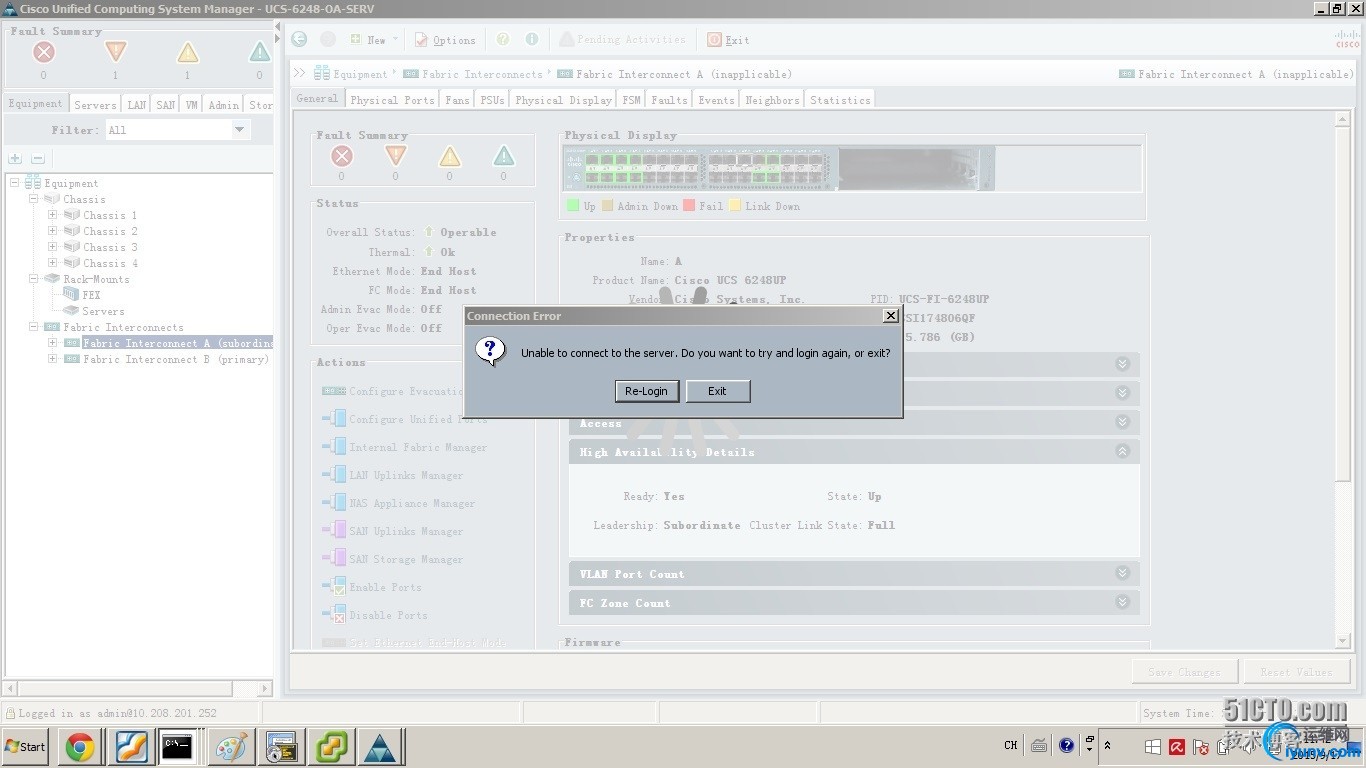
Task: Open the Options toolbar item
Action: 446,40
